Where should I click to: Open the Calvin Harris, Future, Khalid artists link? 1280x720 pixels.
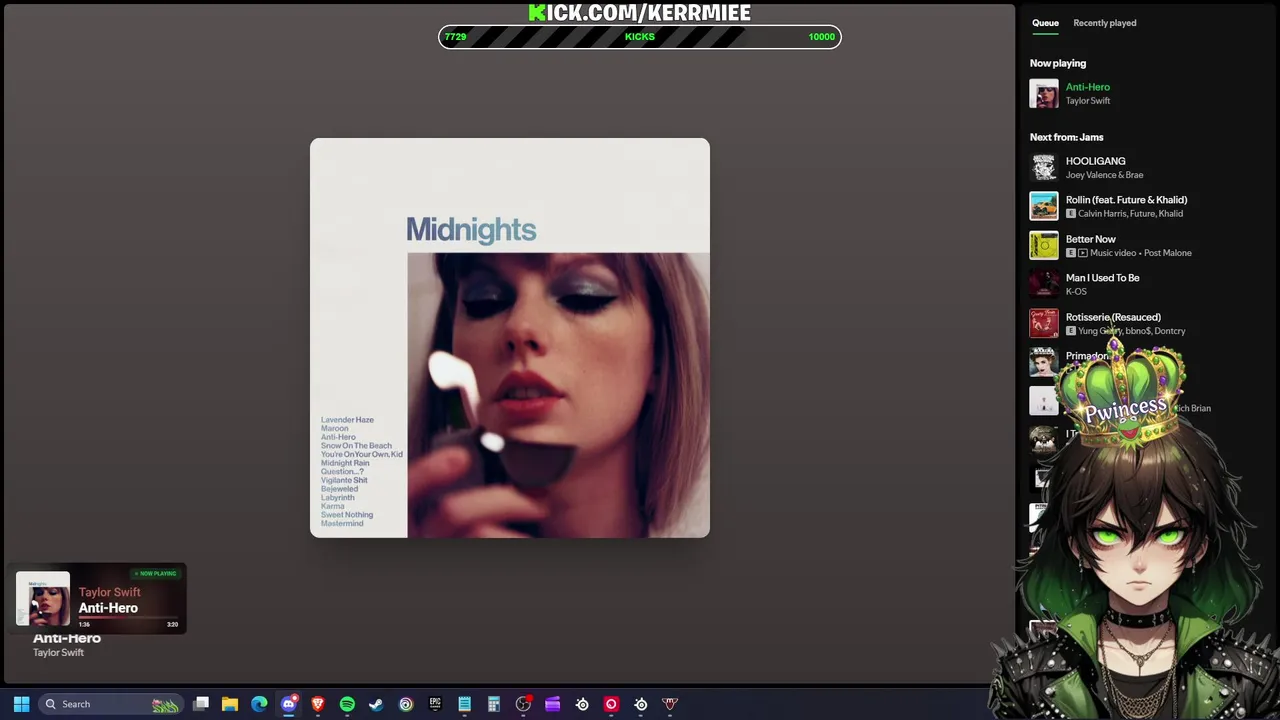coord(1130,214)
